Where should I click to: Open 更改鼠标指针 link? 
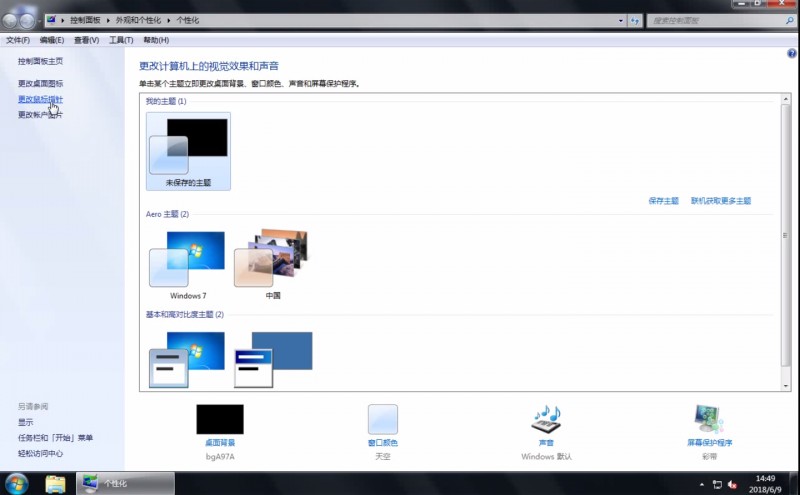tap(40, 99)
